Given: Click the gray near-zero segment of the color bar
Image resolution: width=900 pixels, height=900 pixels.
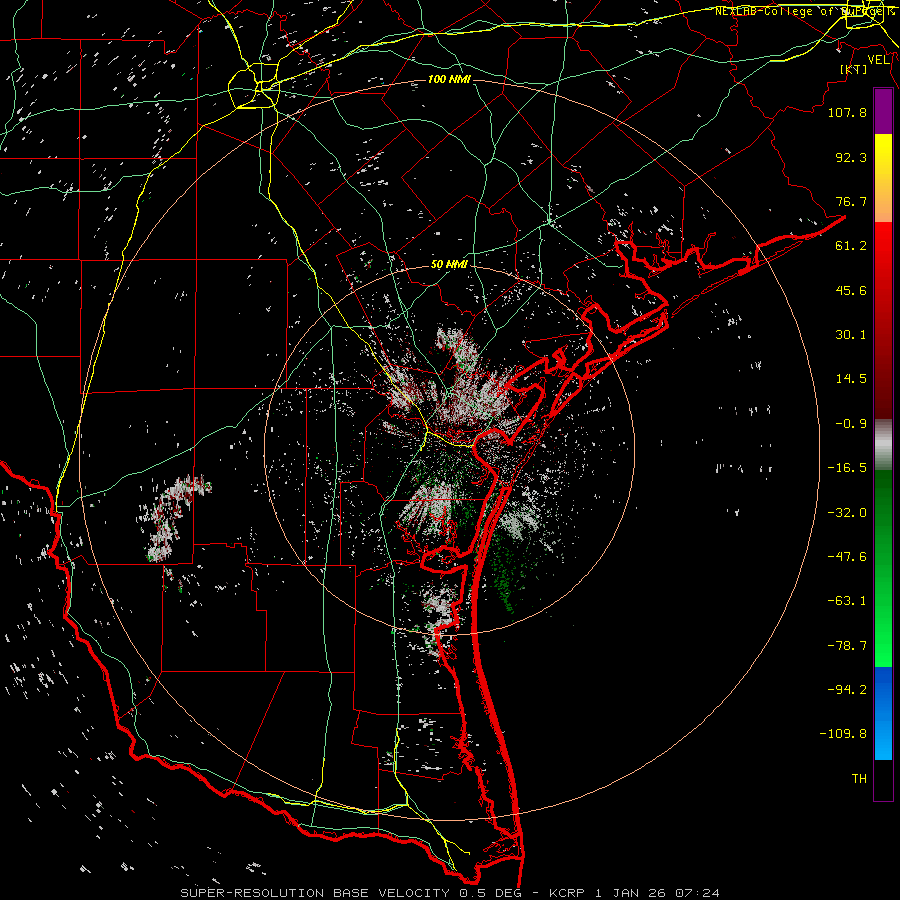Looking at the screenshot, I should (883, 445).
